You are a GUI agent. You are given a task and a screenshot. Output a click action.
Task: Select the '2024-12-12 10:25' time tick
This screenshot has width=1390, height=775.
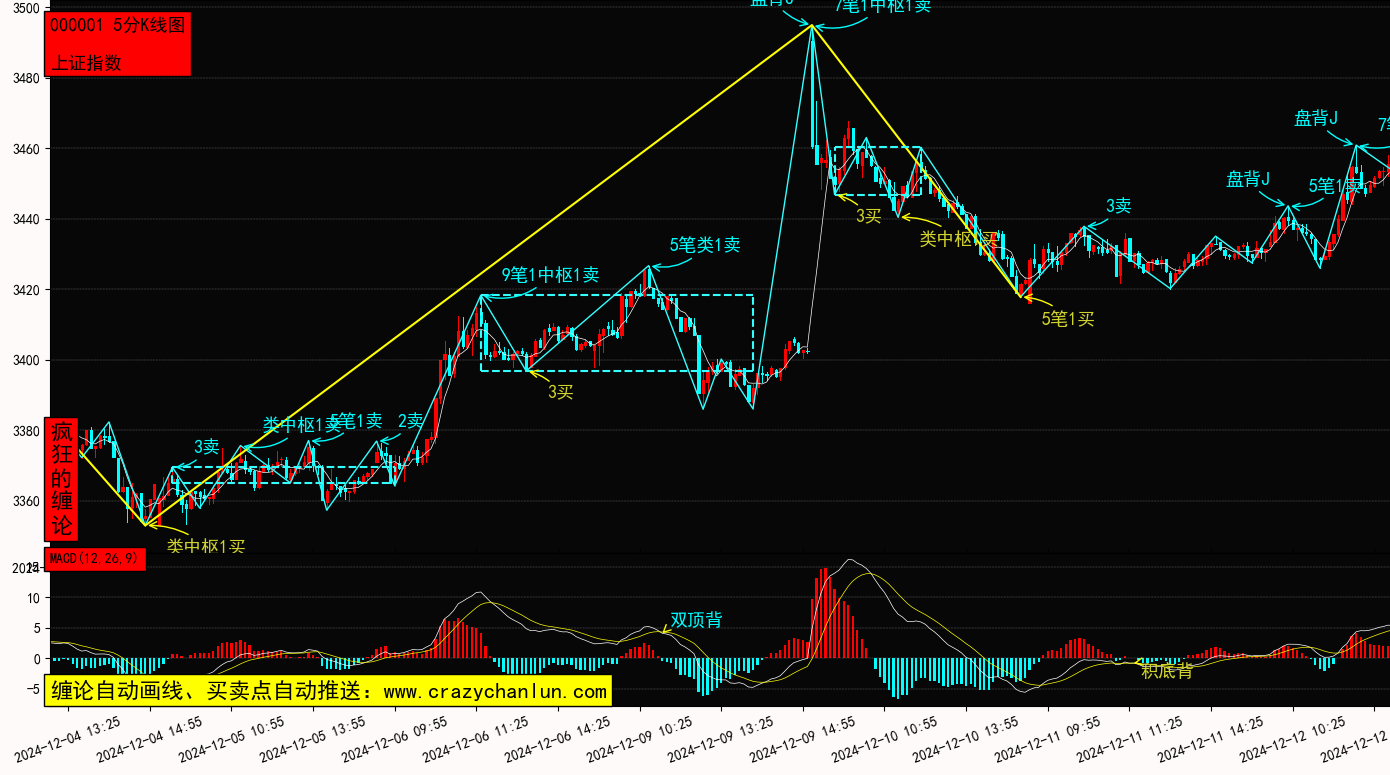(1293, 740)
